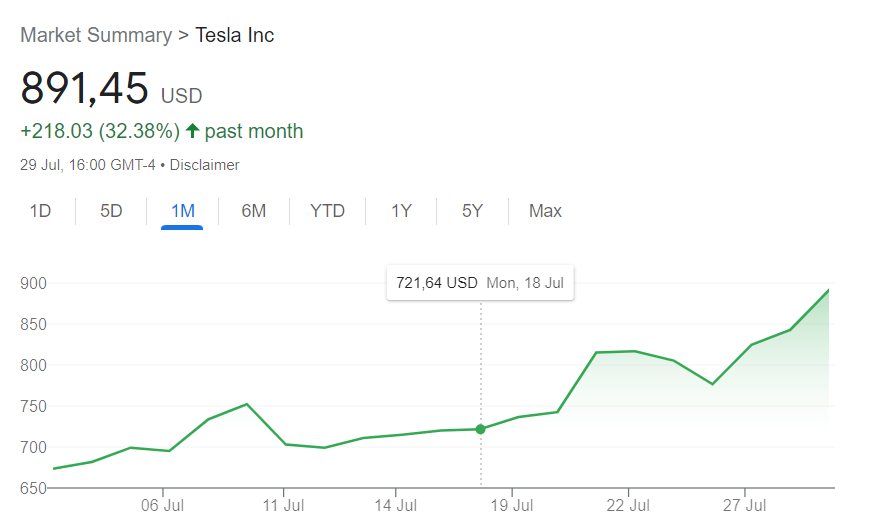Click the green upward arrow icon

192,131
